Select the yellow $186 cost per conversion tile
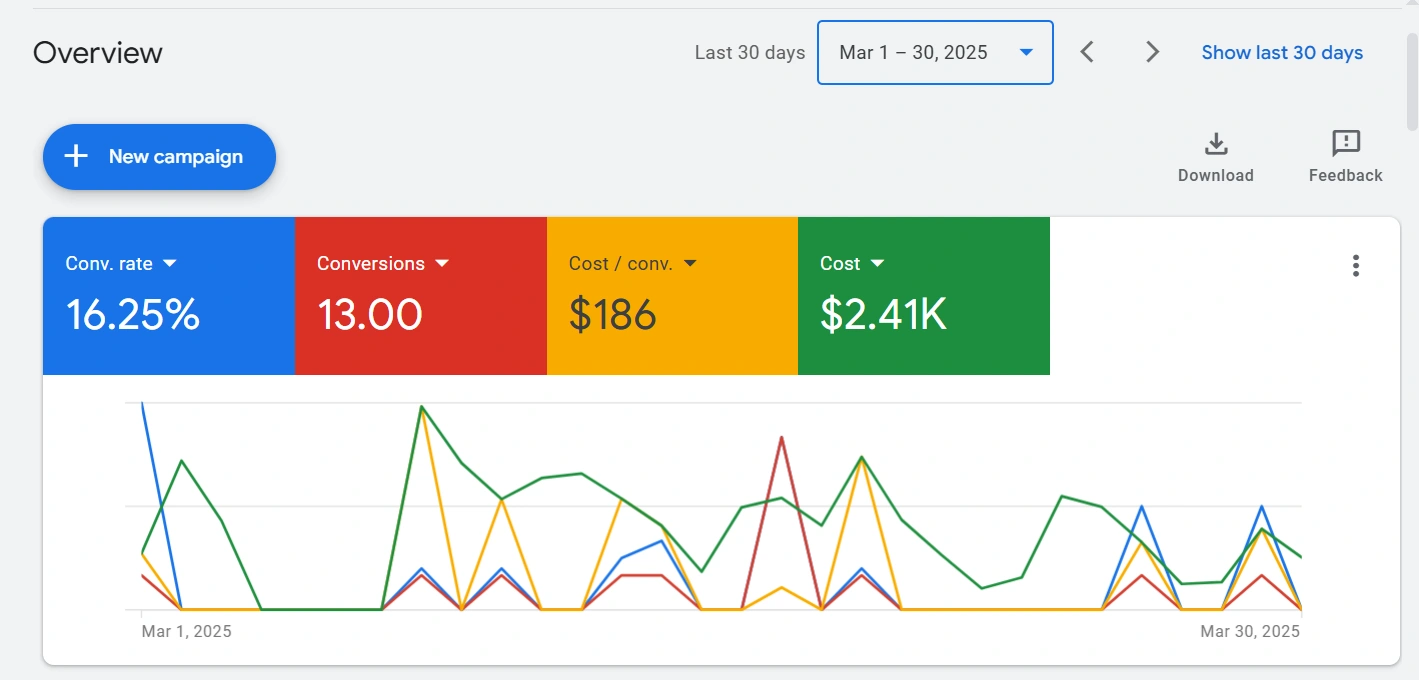The width and height of the screenshot is (1419, 680). point(672,296)
